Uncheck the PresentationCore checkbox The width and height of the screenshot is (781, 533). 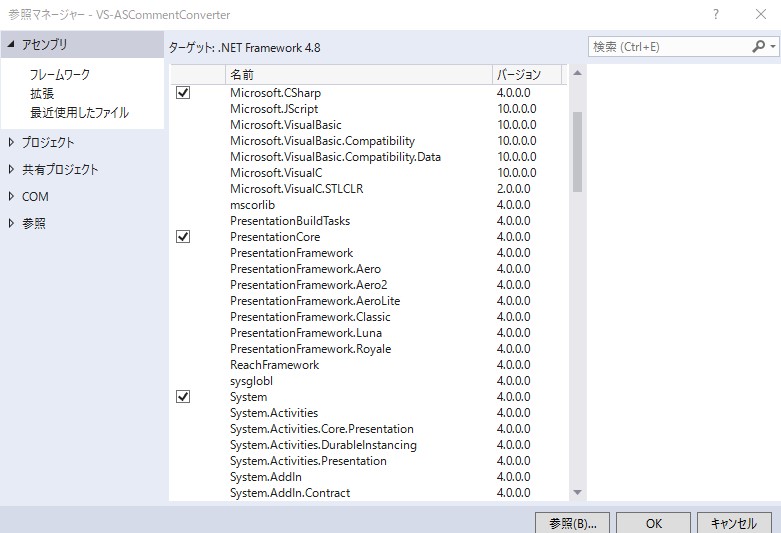coord(183,236)
